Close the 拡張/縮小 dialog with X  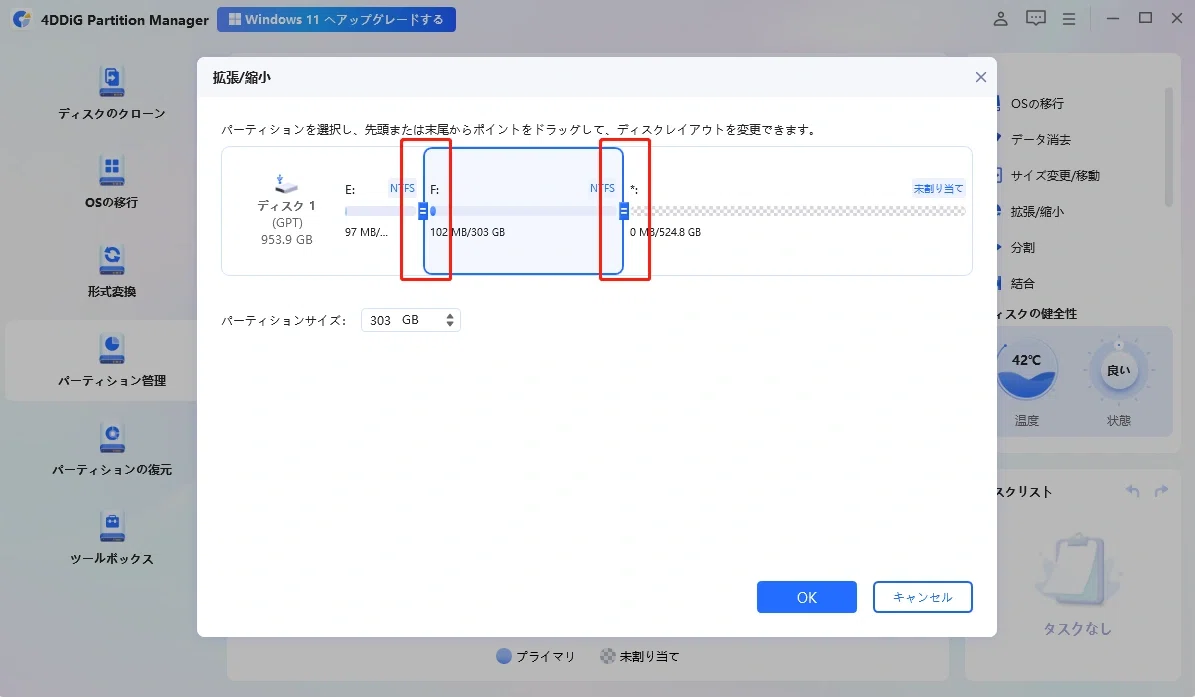(x=980, y=77)
